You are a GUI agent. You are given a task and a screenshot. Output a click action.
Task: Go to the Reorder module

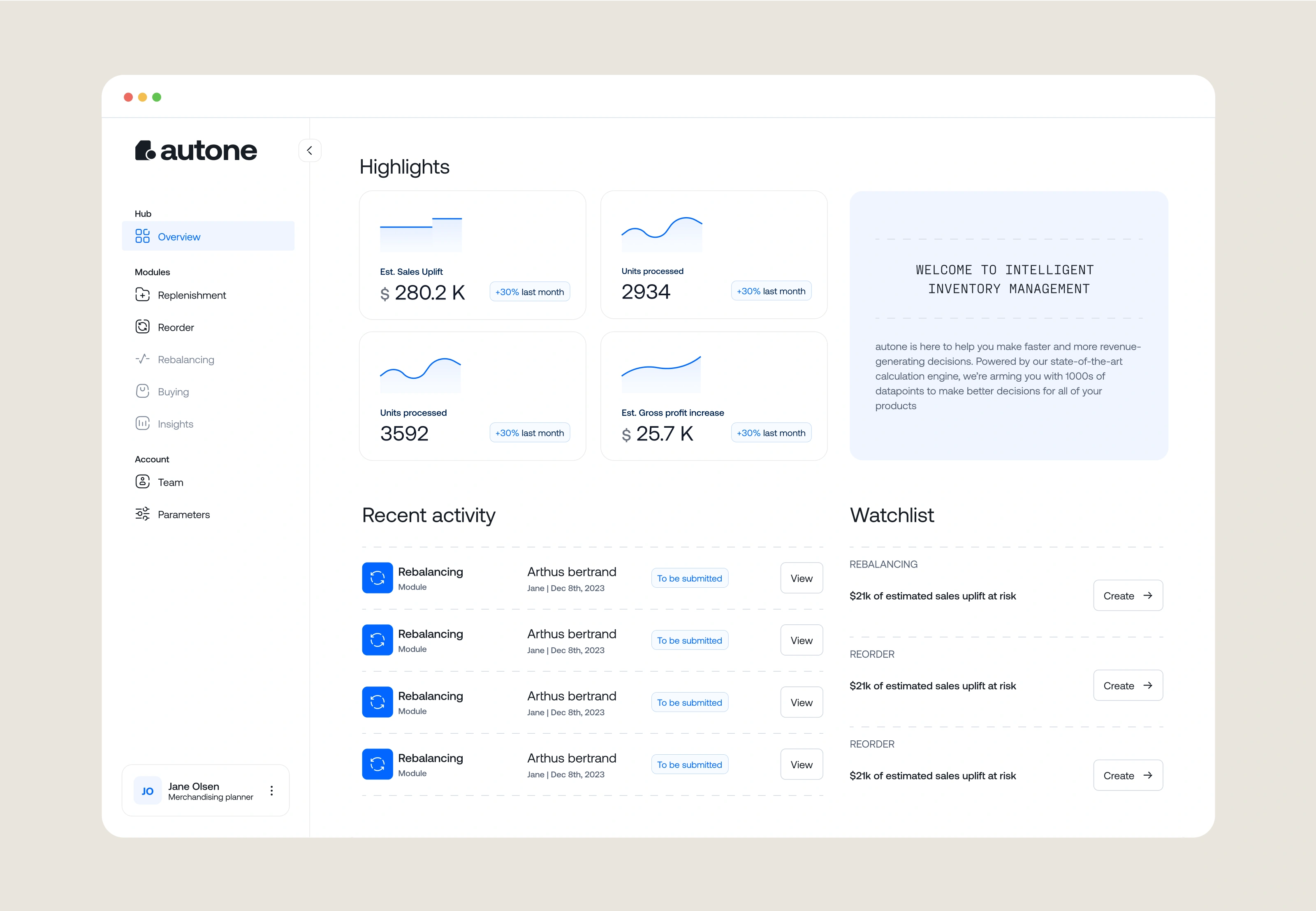[x=176, y=327]
